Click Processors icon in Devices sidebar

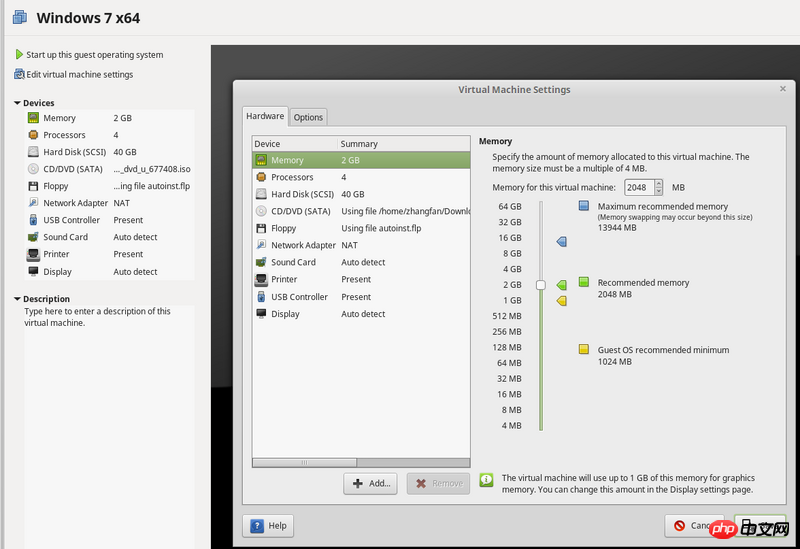pyautogui.click(x=33, y=135)
